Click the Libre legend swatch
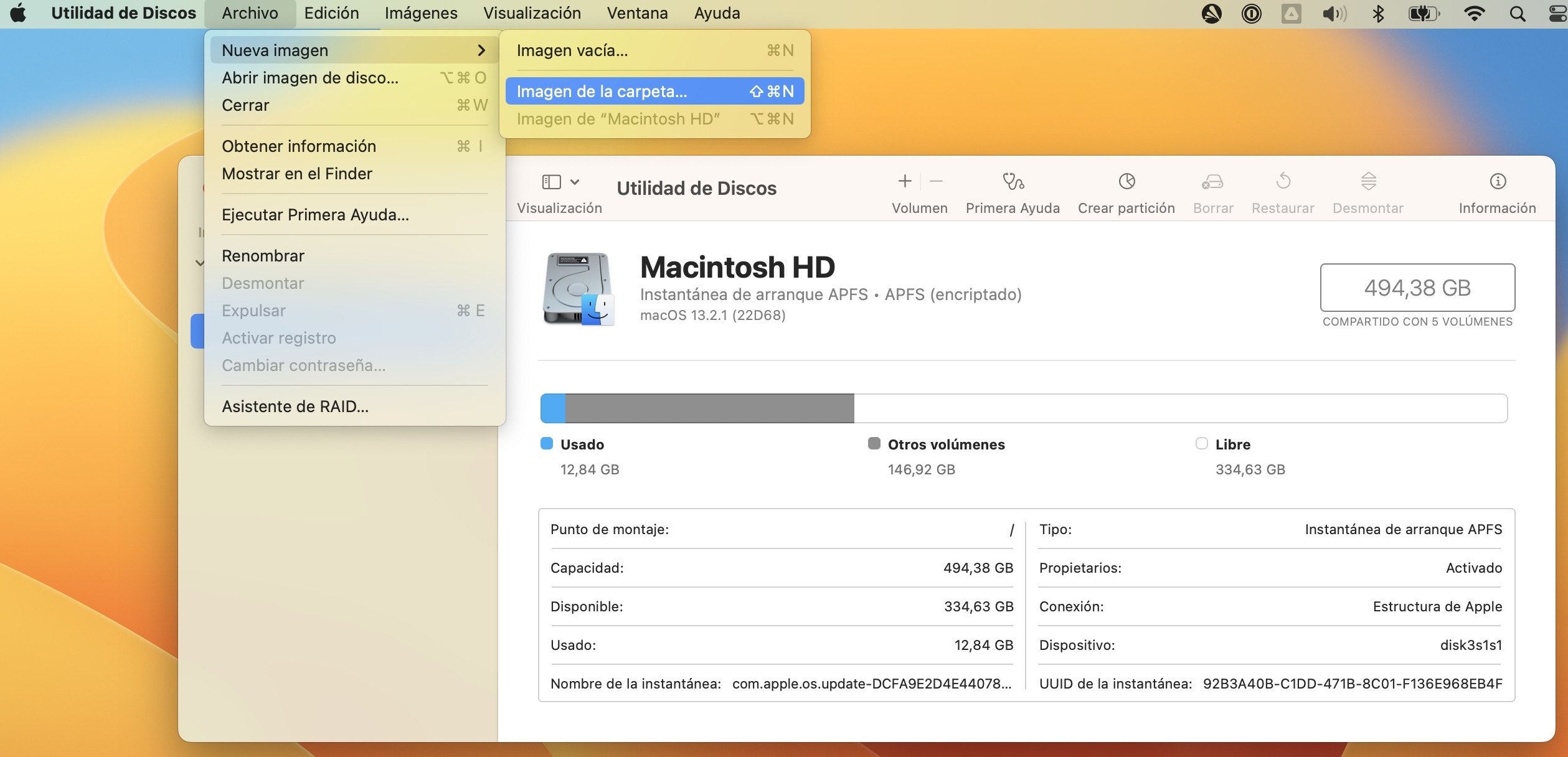 click(1202, 443)
